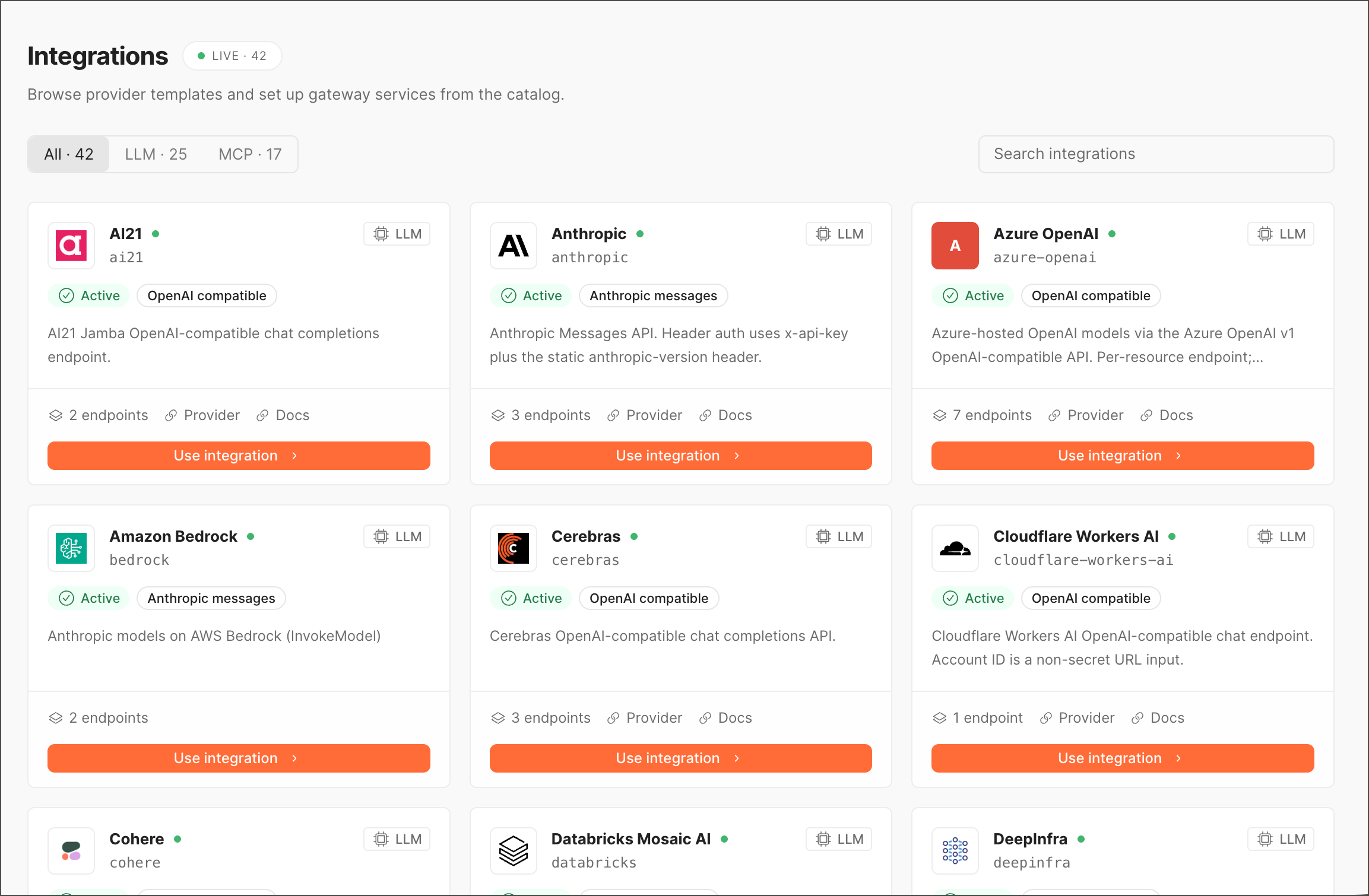Use the Anthropic integration
This screenshot has width=1369, height=896.
click(681, 456)
